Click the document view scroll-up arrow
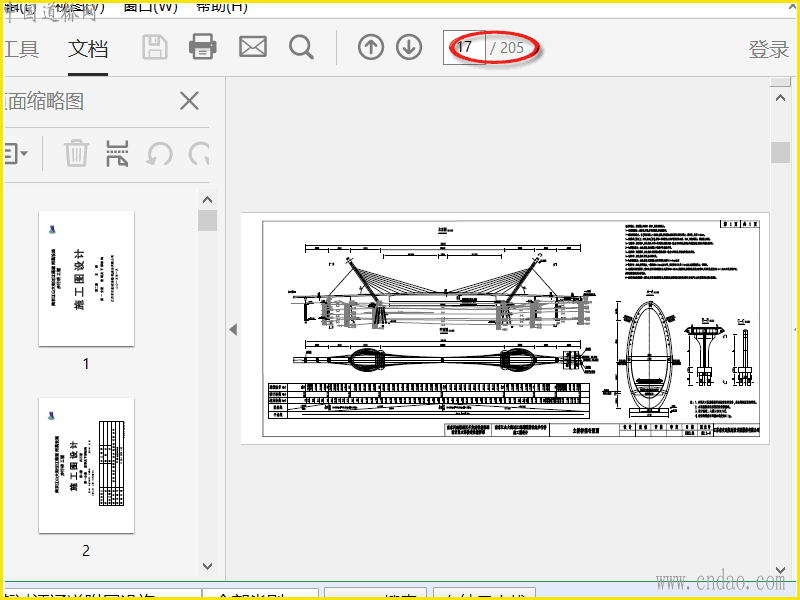Viewport: 800px width, 600px height. pos(780,97)
